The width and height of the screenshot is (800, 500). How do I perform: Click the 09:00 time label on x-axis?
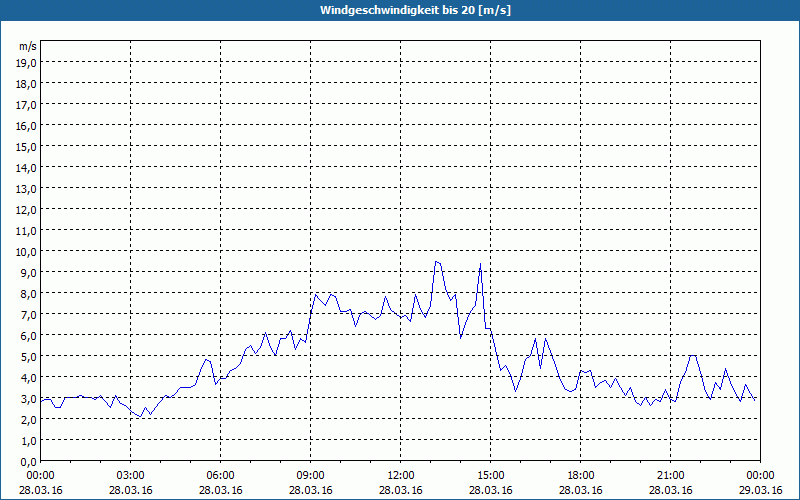(x=311, y=476)
